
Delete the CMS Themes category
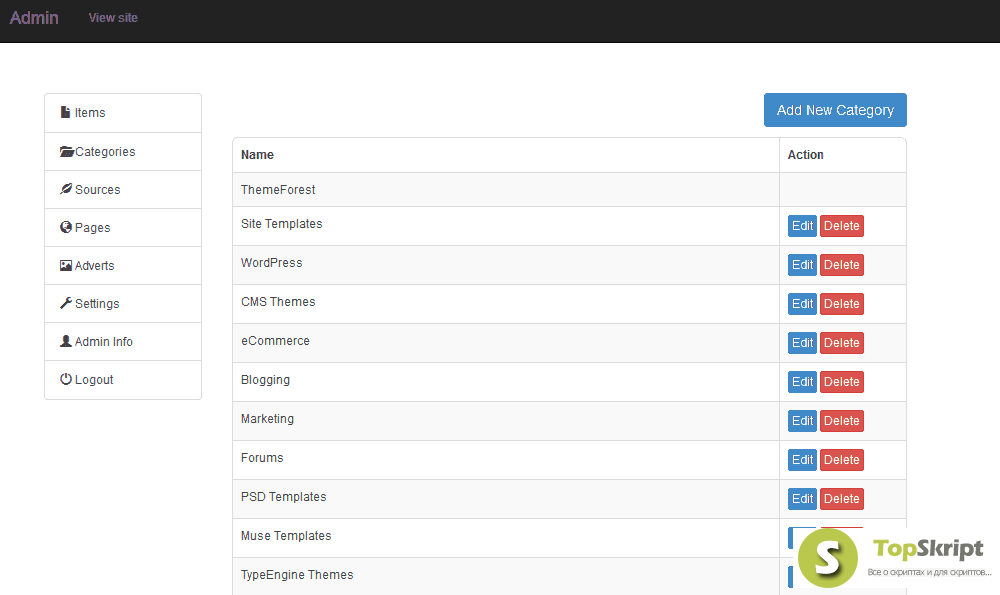[x=841, y=304]
